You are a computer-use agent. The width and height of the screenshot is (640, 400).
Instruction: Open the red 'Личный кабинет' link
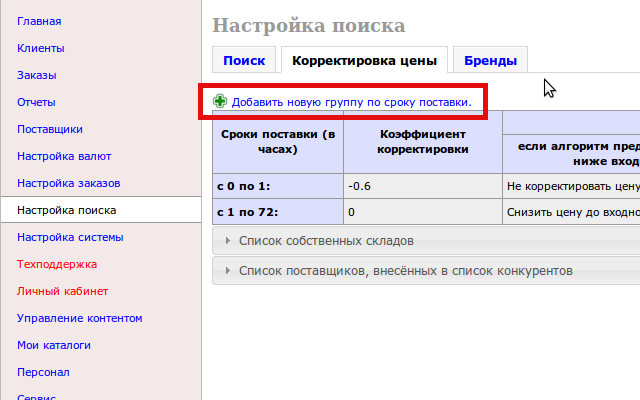click(x=62, y=291)
